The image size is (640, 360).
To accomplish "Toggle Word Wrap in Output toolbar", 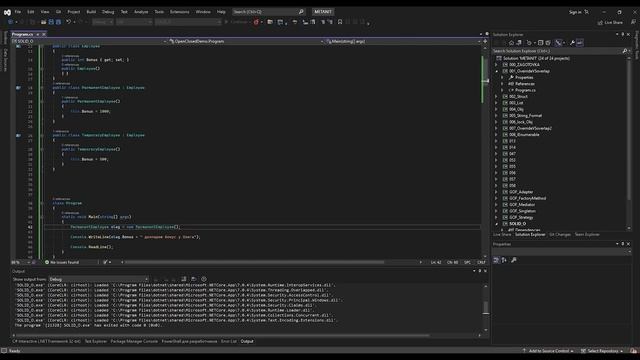I will pos(193,279).
